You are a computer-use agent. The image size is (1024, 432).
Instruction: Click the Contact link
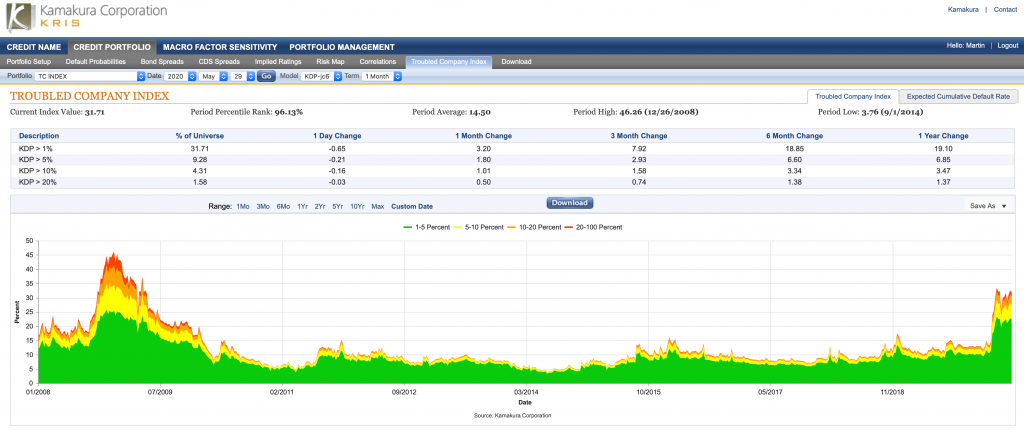pos(1005,10)
